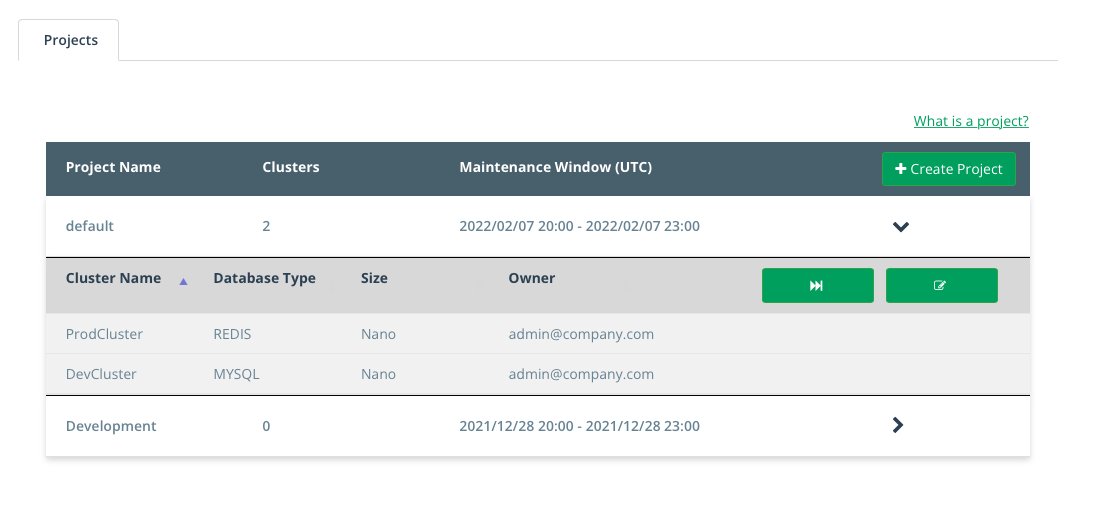This screenshot has height=520, width=1096.
Task: Click cluster count 0 for Development
Action: coord(266,426)
